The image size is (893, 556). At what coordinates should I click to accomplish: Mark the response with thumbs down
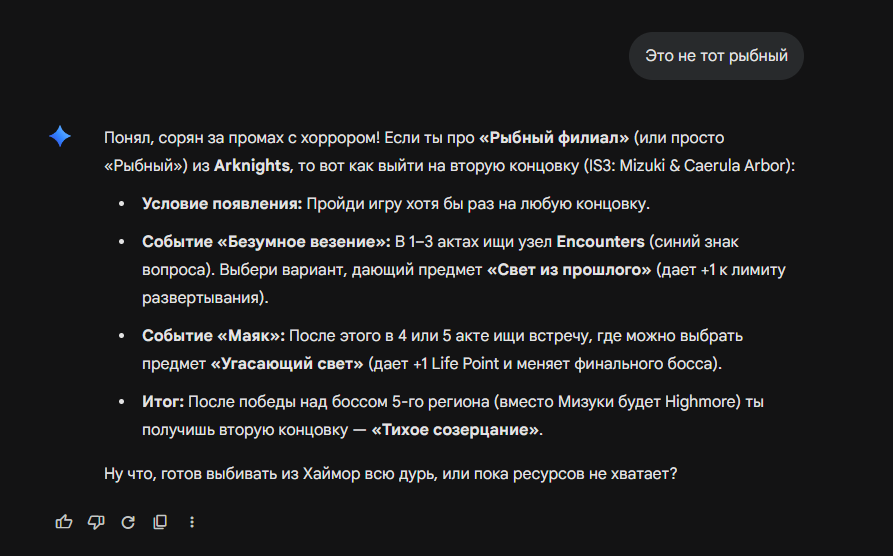pos(96,522)
